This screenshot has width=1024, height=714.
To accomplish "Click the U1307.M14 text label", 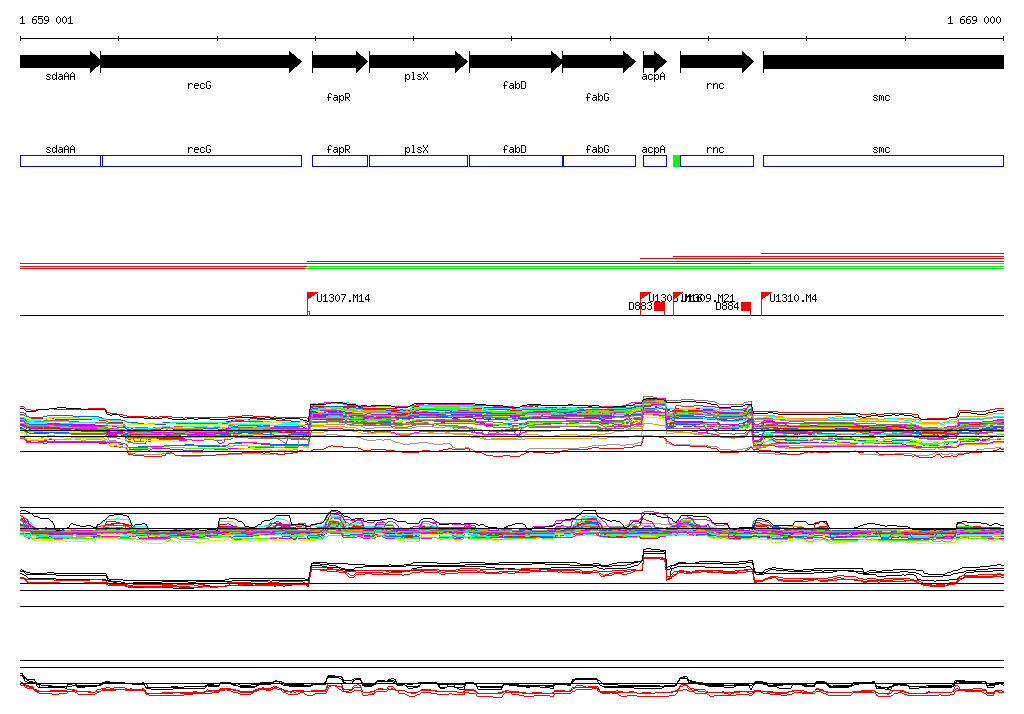I will [x=343, y=299].
